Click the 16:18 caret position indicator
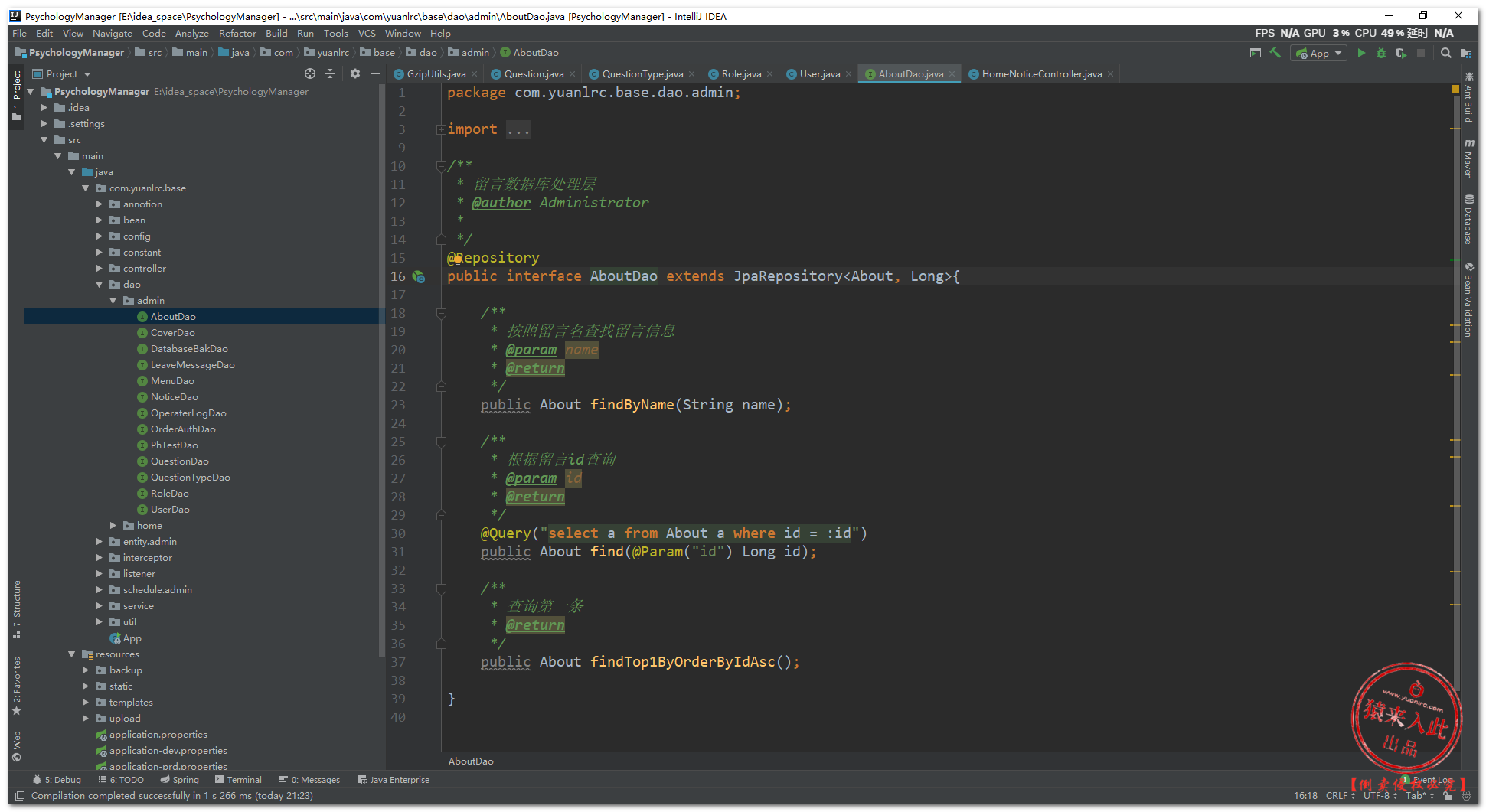 click(1305, 796)
